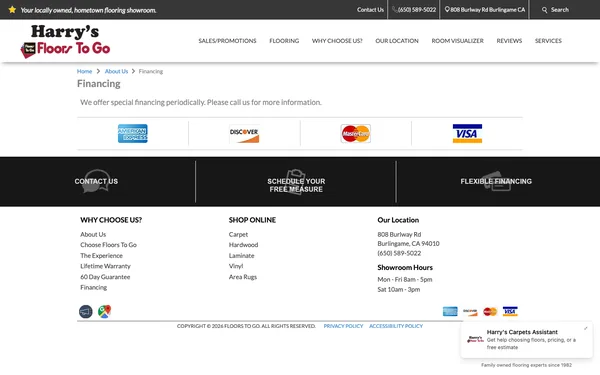Viewport: 600px width, 375px height.
Task: Shop Area Rugs in footer
Action: click(243, 277)
